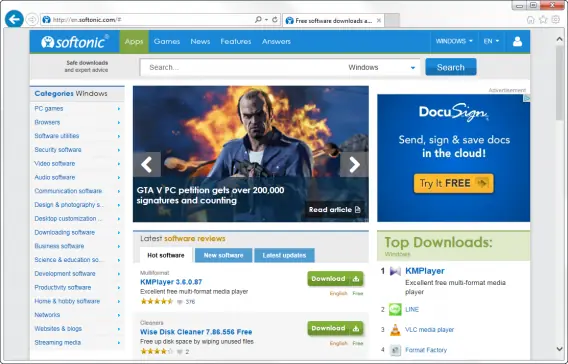This screenshot has width=568, height=364.
Task: Click the Search... input field
Action: [x=242, y=67]
